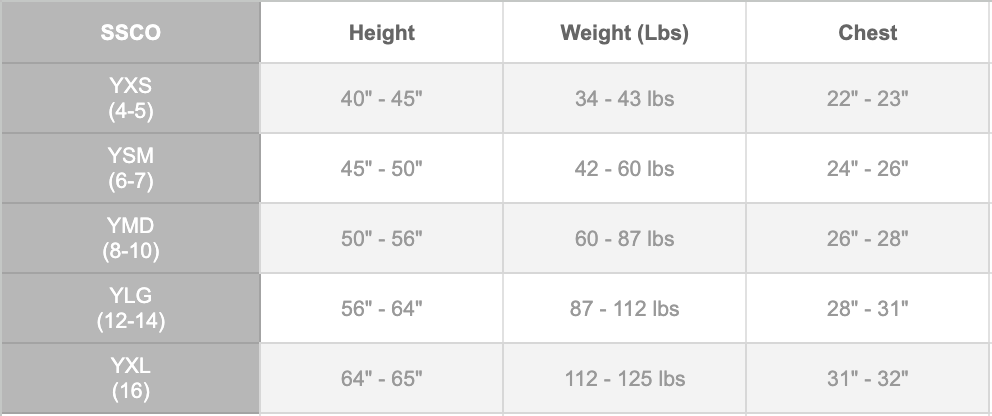Click the YSM (6-7) size cell
The height and width of the screenshot is (416, 992).
(x=130, y=168)
